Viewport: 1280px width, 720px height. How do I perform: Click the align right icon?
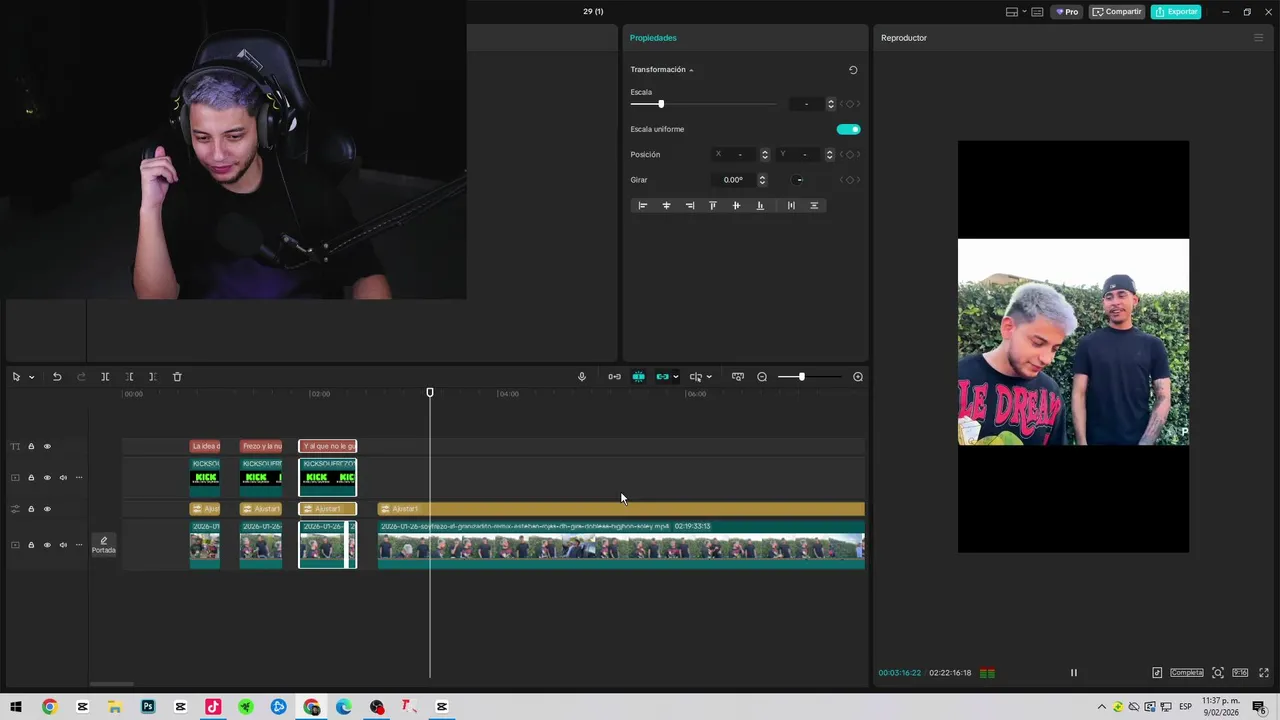click(690, 206)
